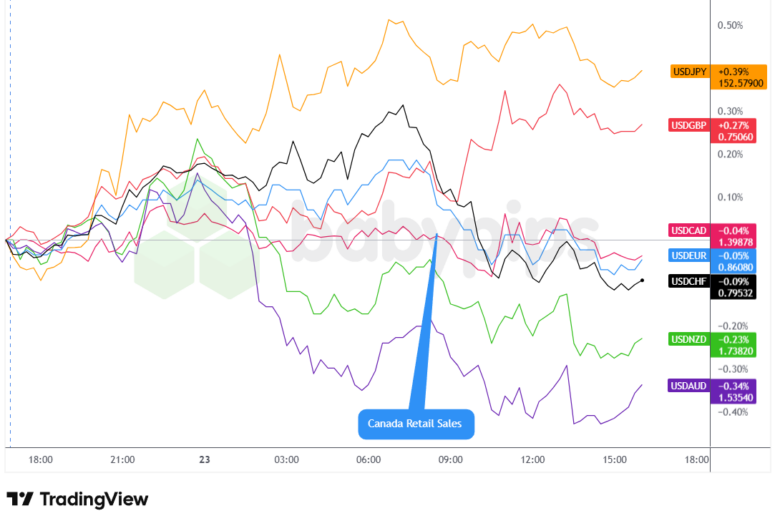
Task: Click the black dot ending USDCHF line
Action: click(642, 280)
